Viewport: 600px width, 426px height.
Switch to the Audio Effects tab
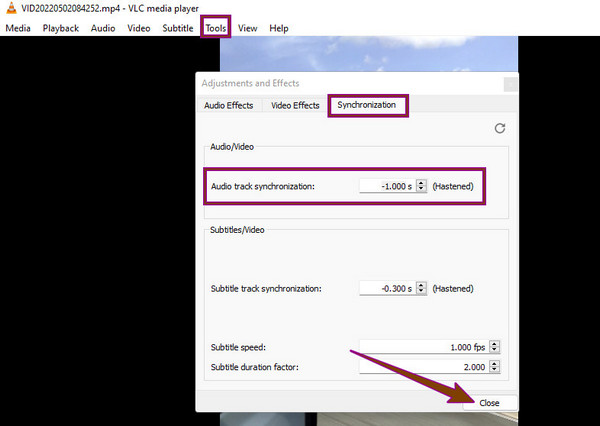point(228,106)
